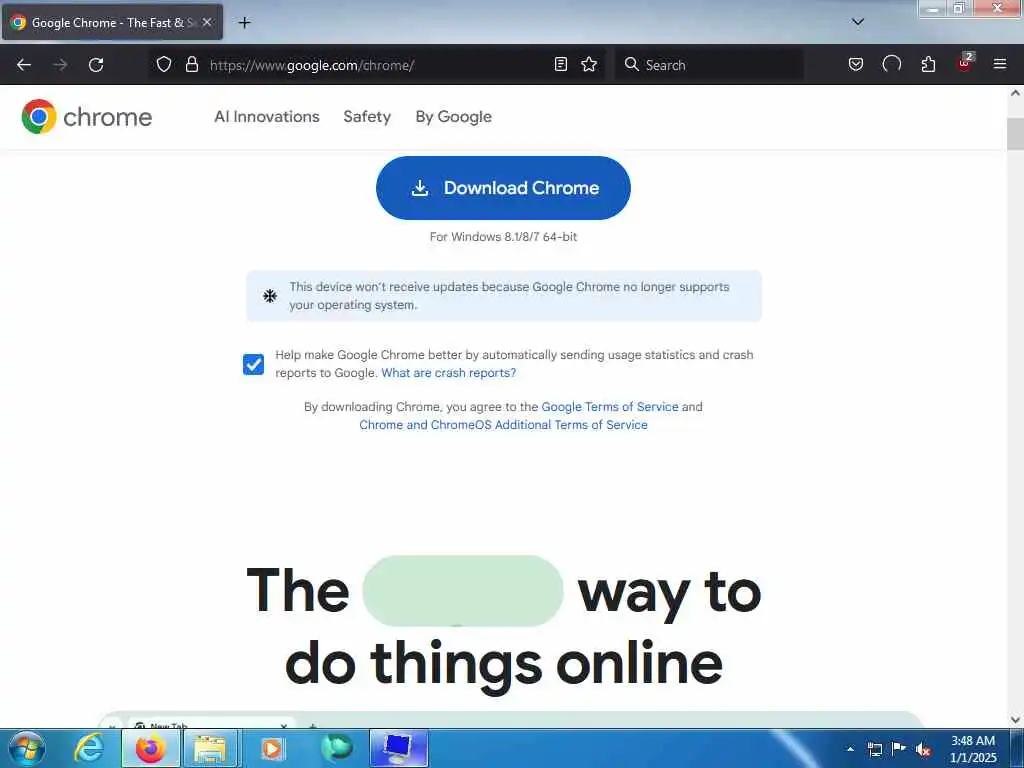Click the unsupported OS notice text
1024x768 pixels.
[x=509, y=296]
